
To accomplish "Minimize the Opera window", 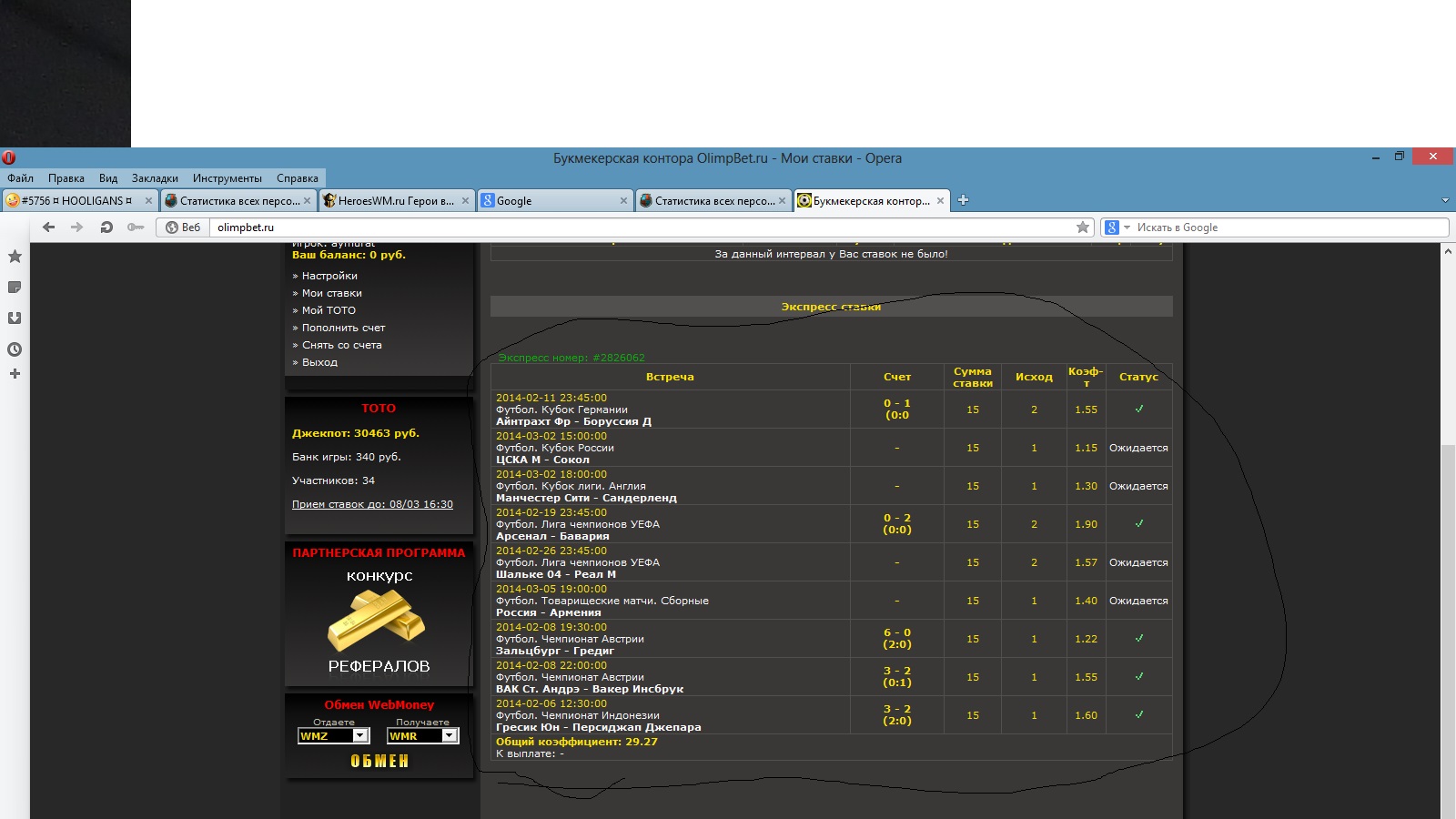I will [x=1376, y=157].
